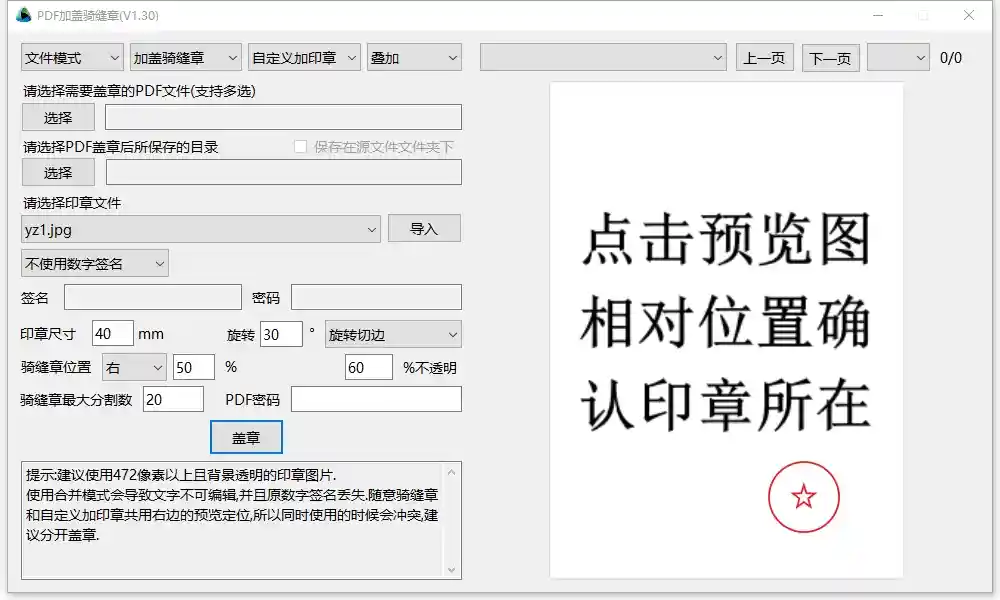The image size is (1000, 600).
Task: Click the opacity field showing 60
Action: (x=369, y=367)
